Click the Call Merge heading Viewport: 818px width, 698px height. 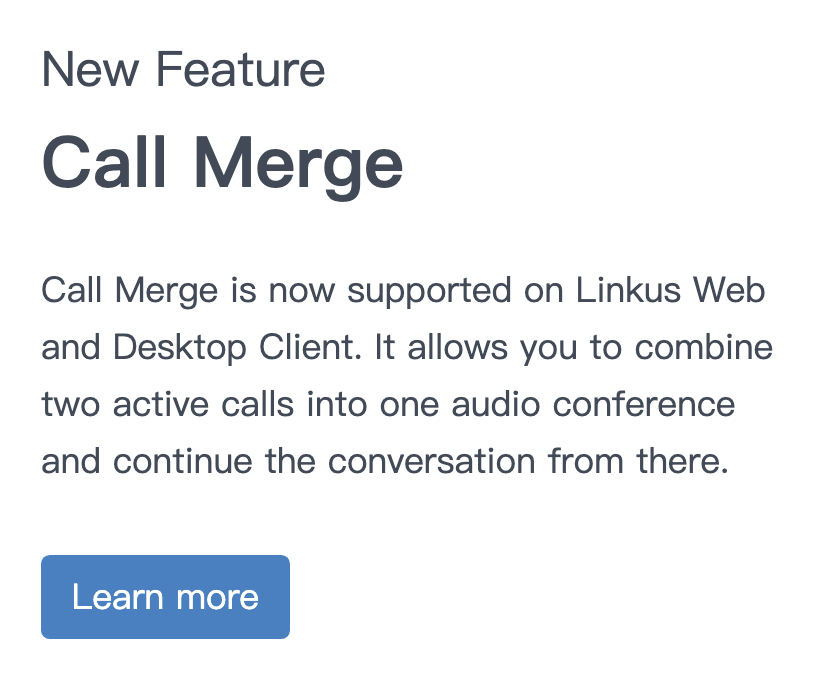(222, 162)
